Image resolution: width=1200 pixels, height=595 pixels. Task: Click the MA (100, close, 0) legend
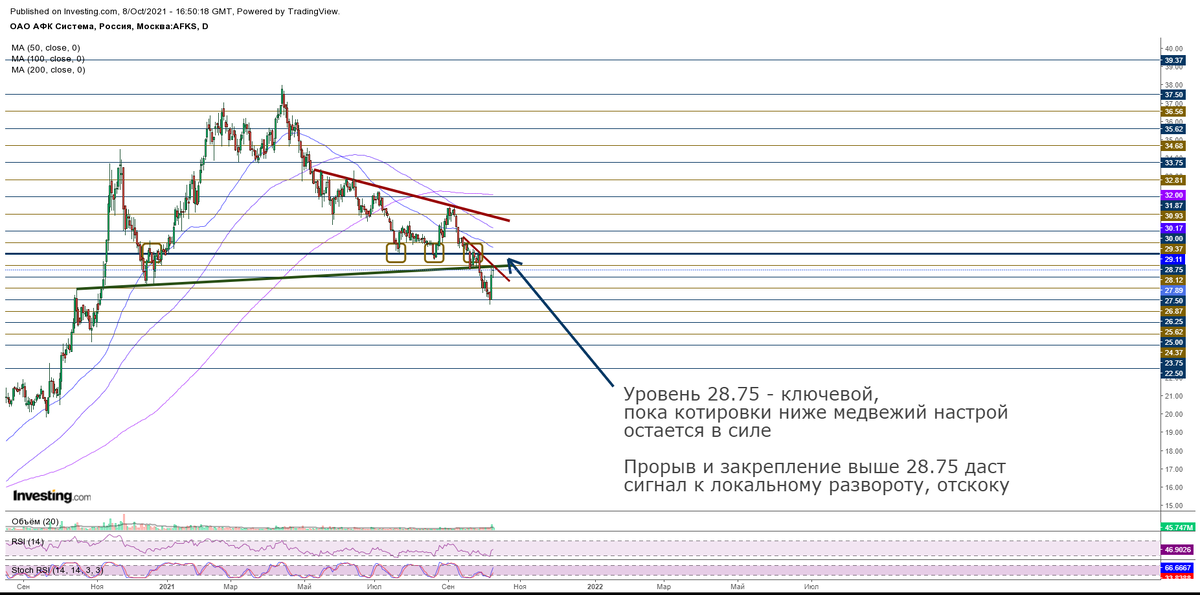[x=48, y=59]
